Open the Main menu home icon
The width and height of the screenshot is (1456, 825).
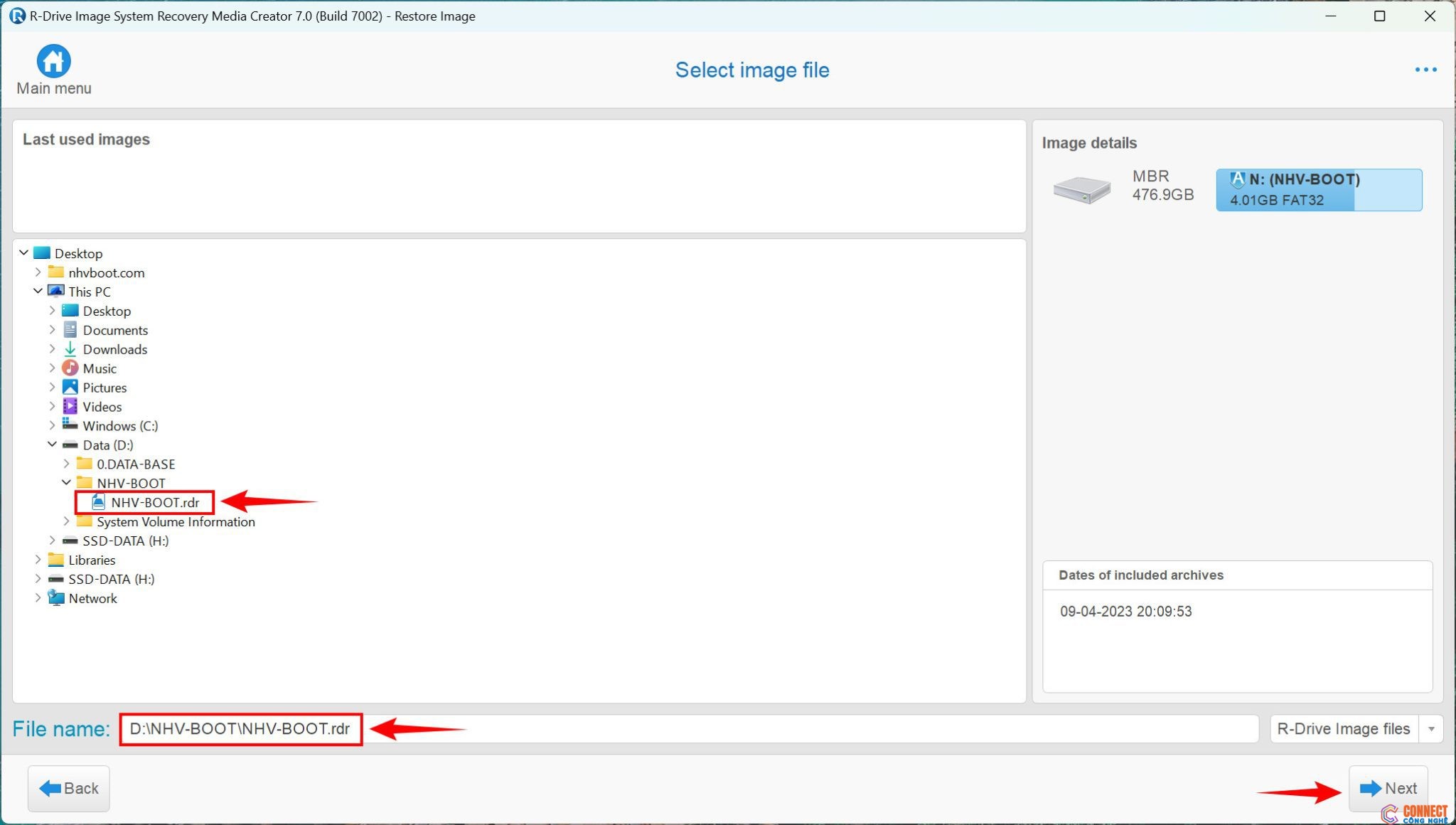click(53, 61)
